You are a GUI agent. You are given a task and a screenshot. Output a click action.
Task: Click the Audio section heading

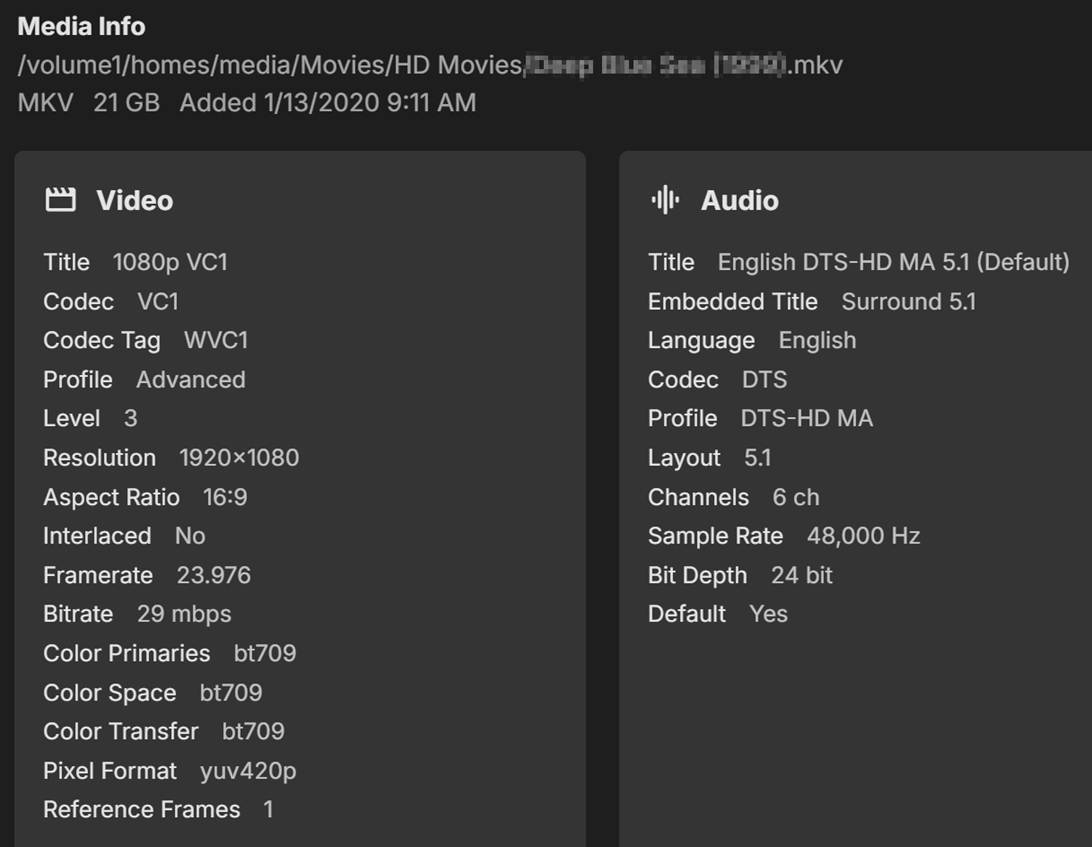pos(739,201)
